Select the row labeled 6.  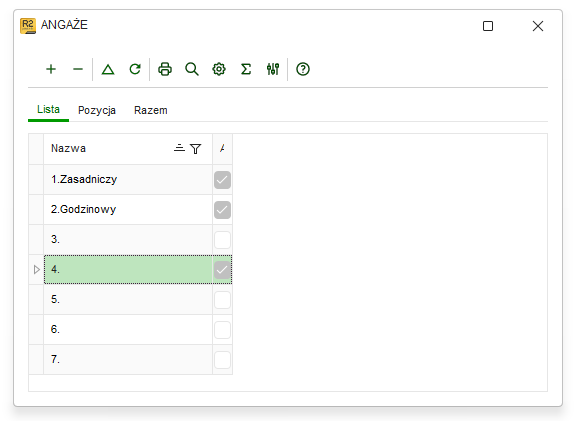pos(128,330)
